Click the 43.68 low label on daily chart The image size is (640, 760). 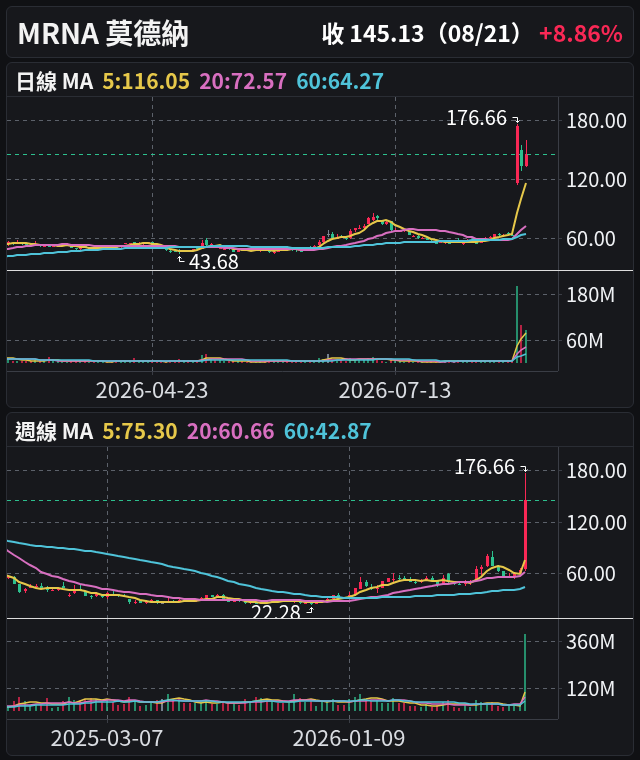coord(214,262)
